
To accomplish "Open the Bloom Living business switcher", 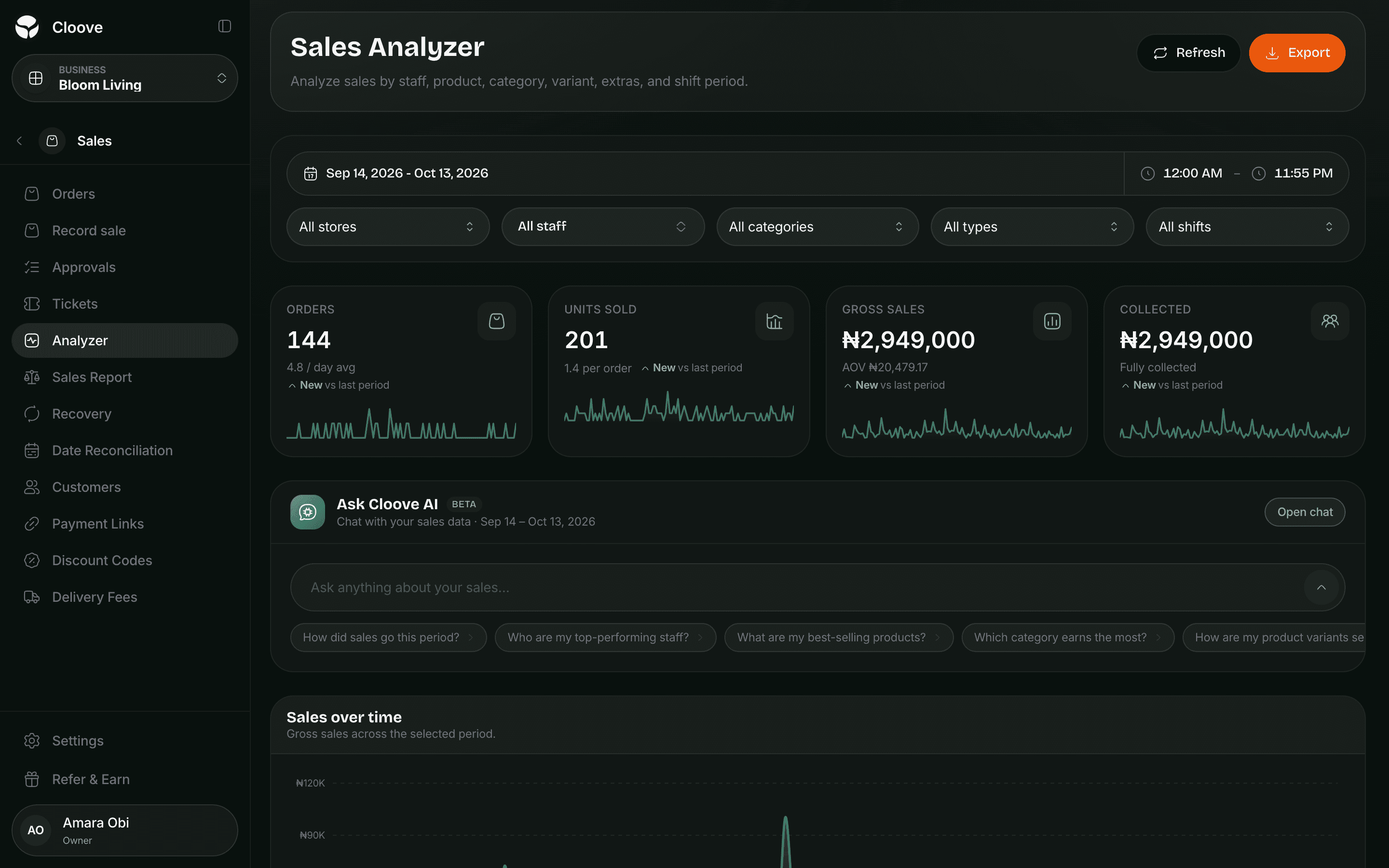I will click(x=124, y=78).
